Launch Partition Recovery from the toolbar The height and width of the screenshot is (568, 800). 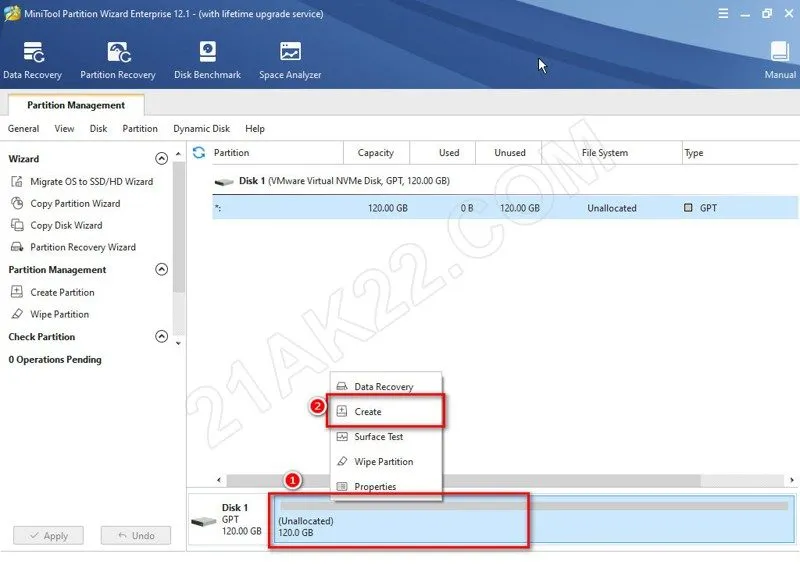coord(118,60)
